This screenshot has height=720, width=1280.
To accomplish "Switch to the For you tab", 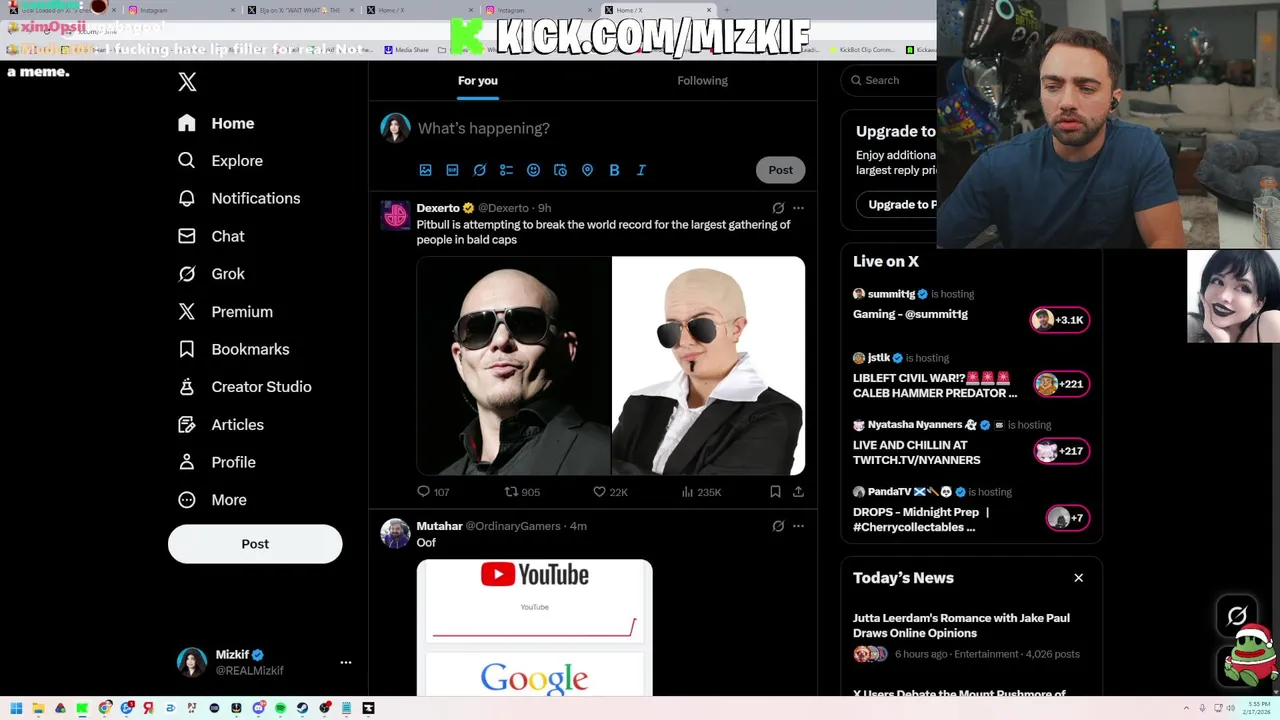I will tap(478, 80).
